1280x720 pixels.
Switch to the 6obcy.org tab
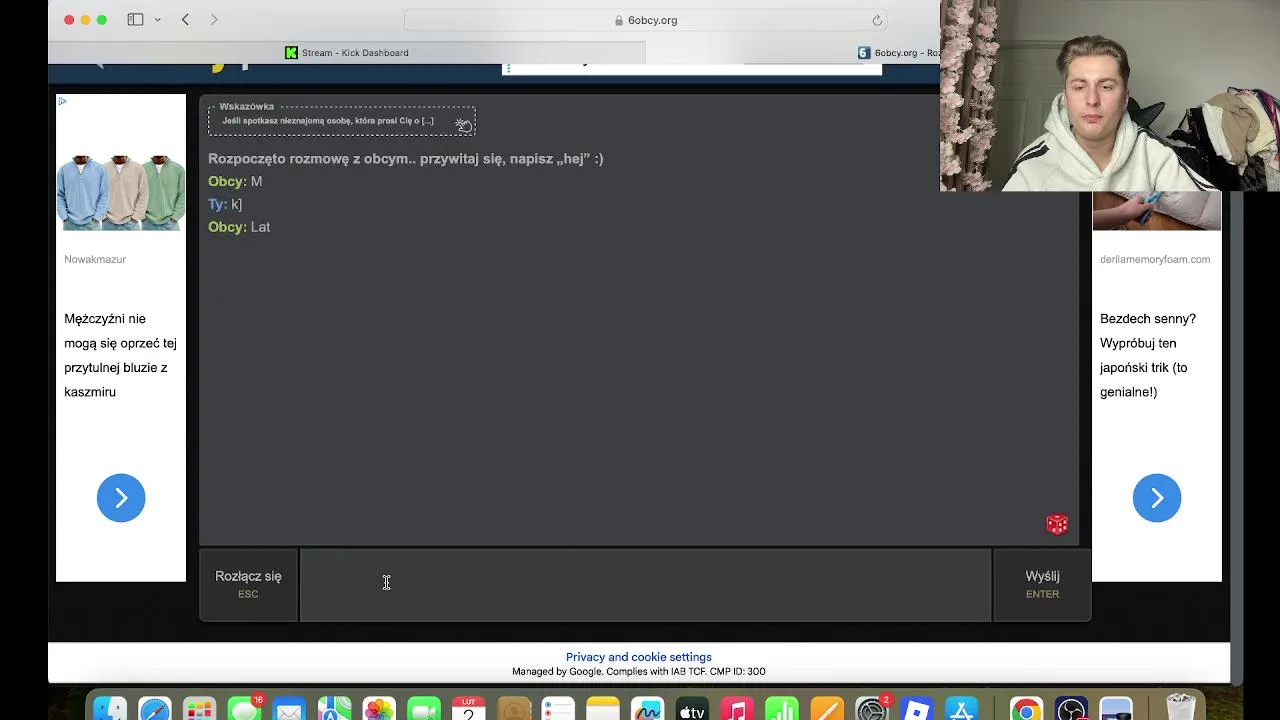pos(899,53)
